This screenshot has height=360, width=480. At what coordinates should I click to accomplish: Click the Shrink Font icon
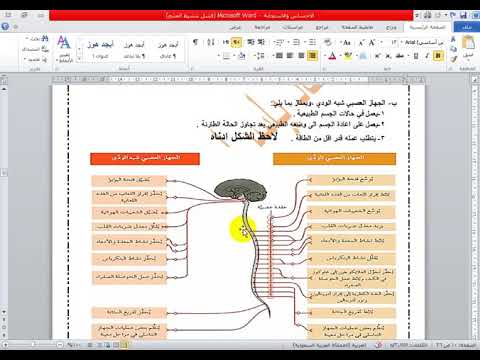click(x=361, y=42)
